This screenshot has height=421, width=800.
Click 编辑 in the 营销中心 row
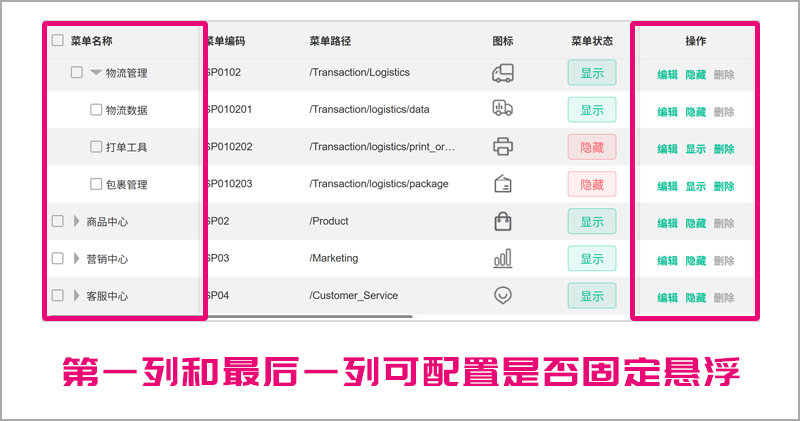[x=667, y=261]
